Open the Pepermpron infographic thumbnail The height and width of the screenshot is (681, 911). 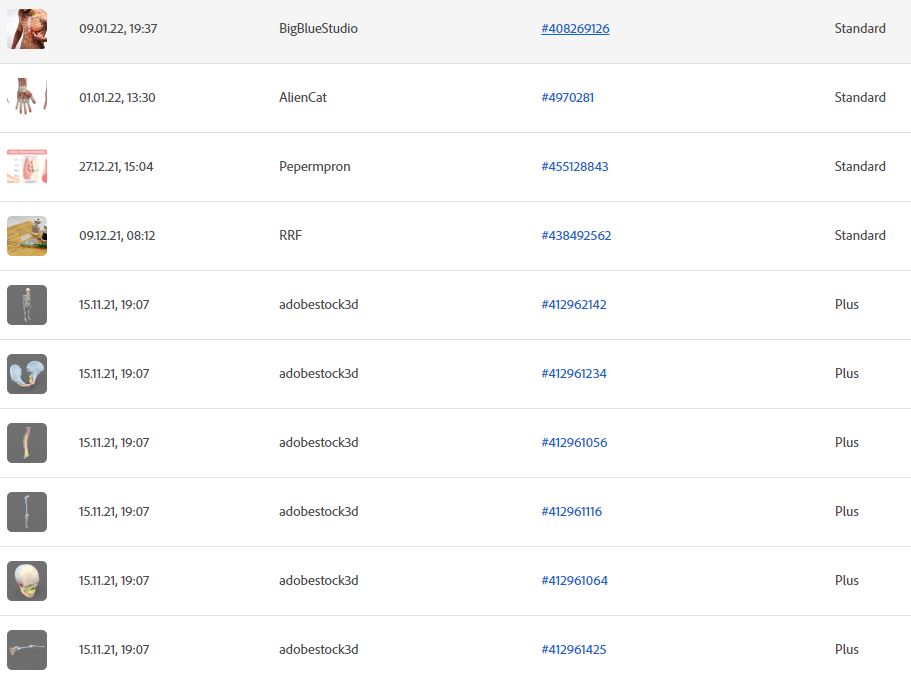pyautogui.click(x=27, y=166)
